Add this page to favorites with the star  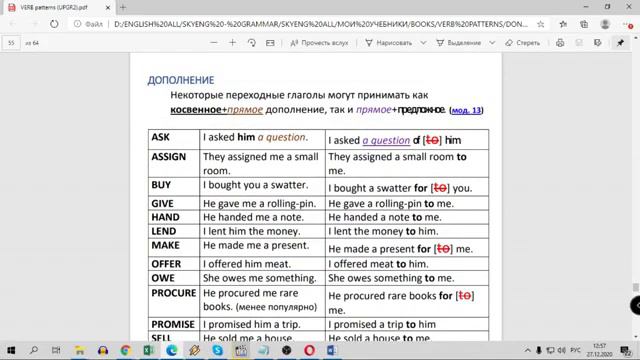541,24
